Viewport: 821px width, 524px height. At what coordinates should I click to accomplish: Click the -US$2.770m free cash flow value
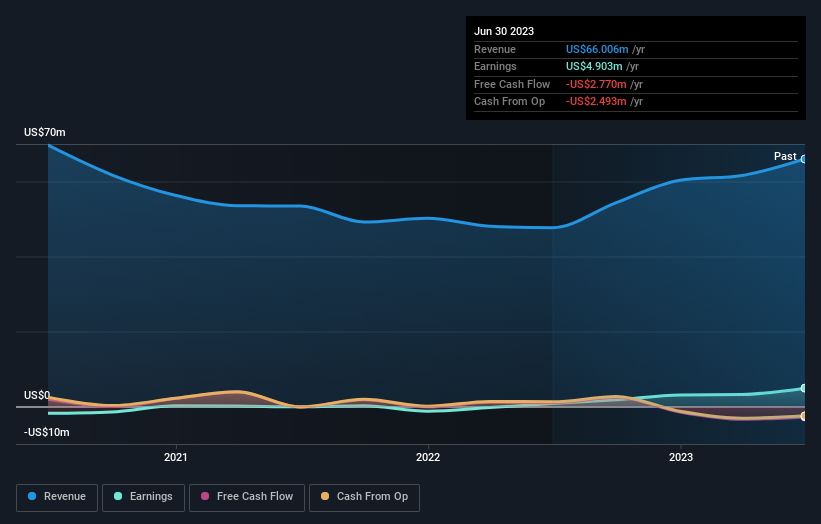pyautogui.click(x=596, y=84)
